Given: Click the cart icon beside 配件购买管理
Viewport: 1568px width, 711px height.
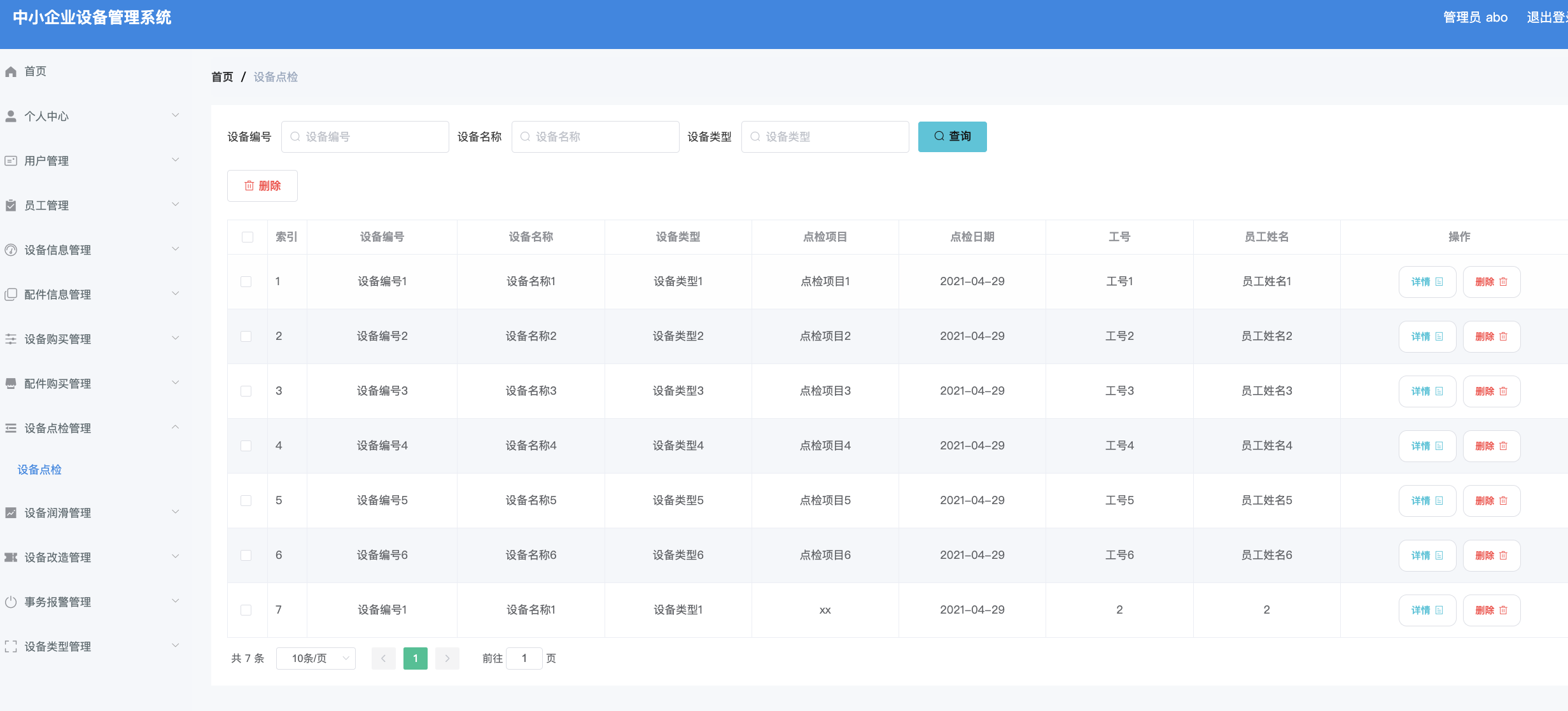Looking at the screenshot, I should click(11, 383).
